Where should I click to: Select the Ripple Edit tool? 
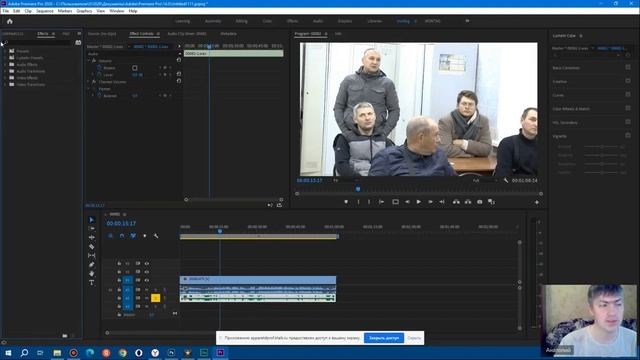point(91,238)
